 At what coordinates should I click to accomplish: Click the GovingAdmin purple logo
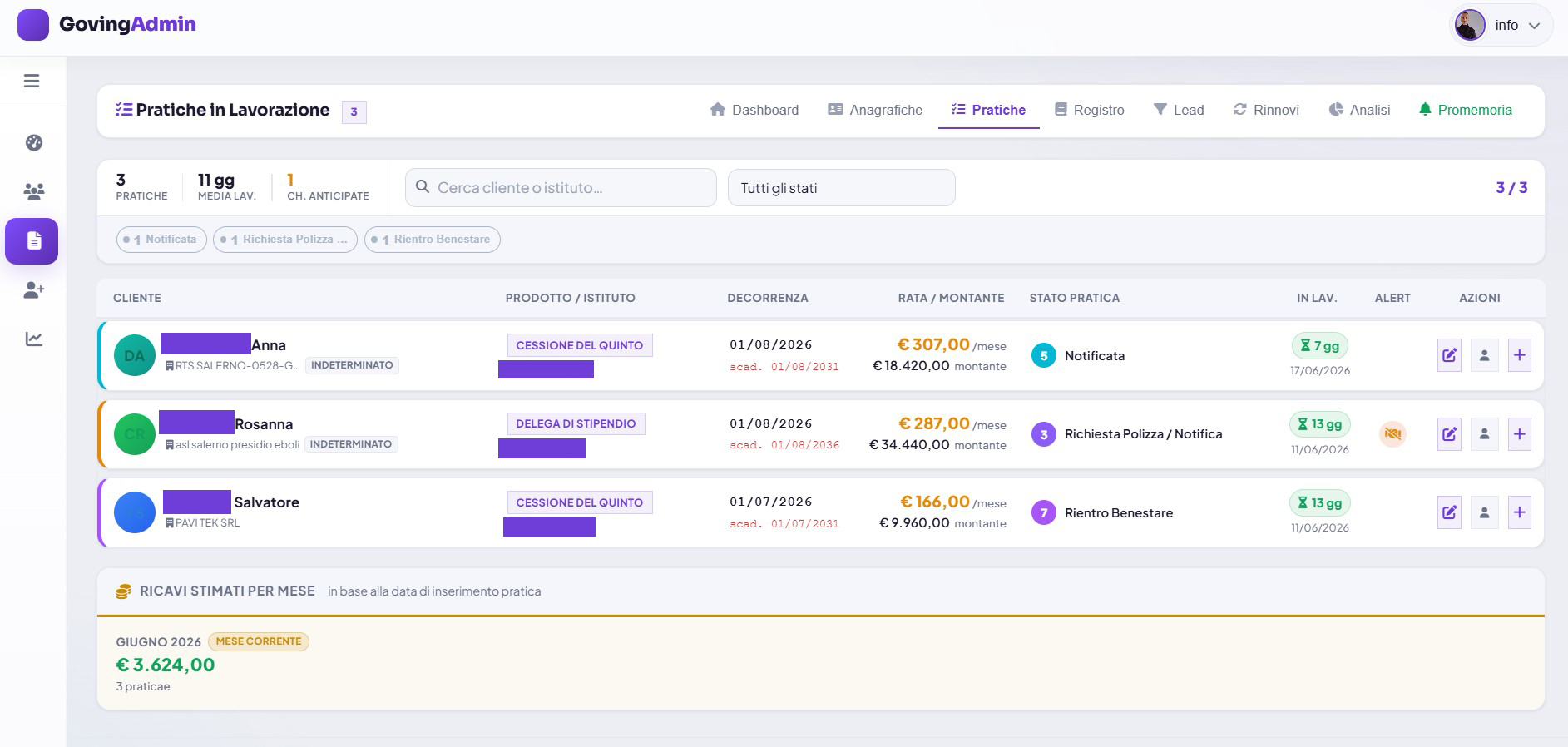(x=33, y=25)
